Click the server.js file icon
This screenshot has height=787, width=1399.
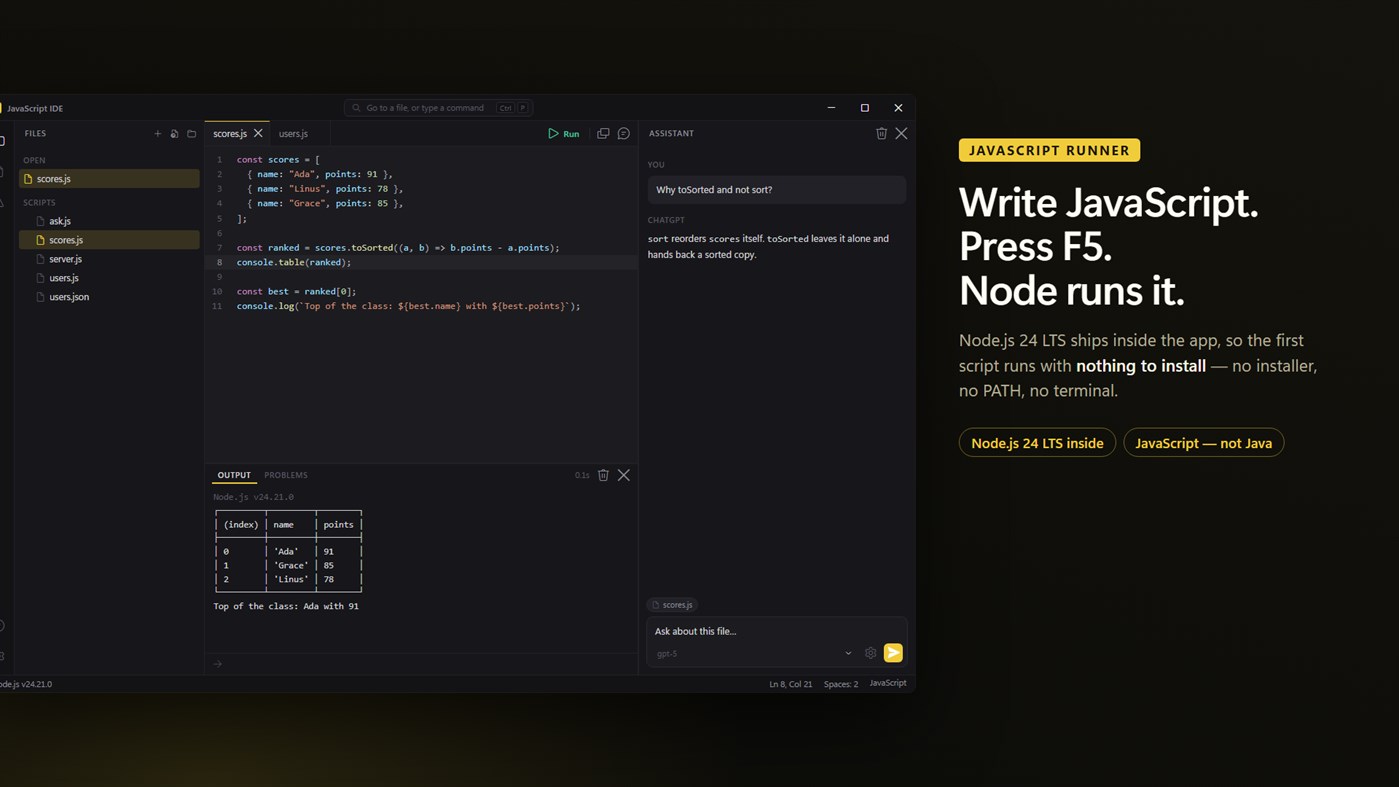coord(40,259)
